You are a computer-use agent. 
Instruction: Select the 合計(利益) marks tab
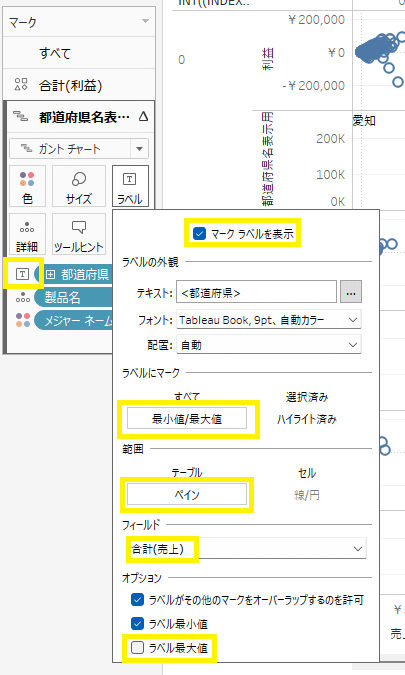(79, 85)
